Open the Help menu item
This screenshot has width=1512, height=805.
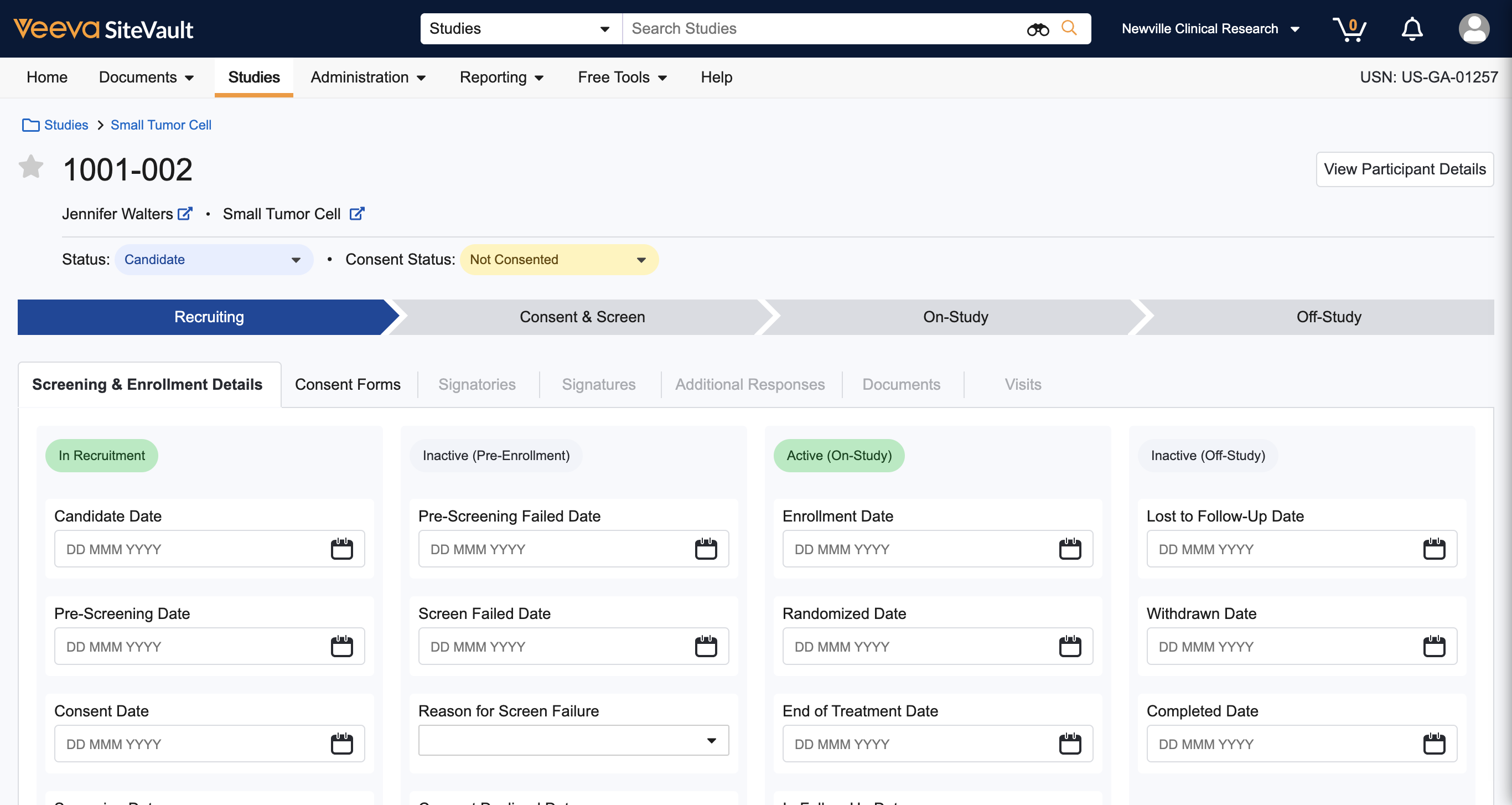pyautogui.click(x=716, y=78)
